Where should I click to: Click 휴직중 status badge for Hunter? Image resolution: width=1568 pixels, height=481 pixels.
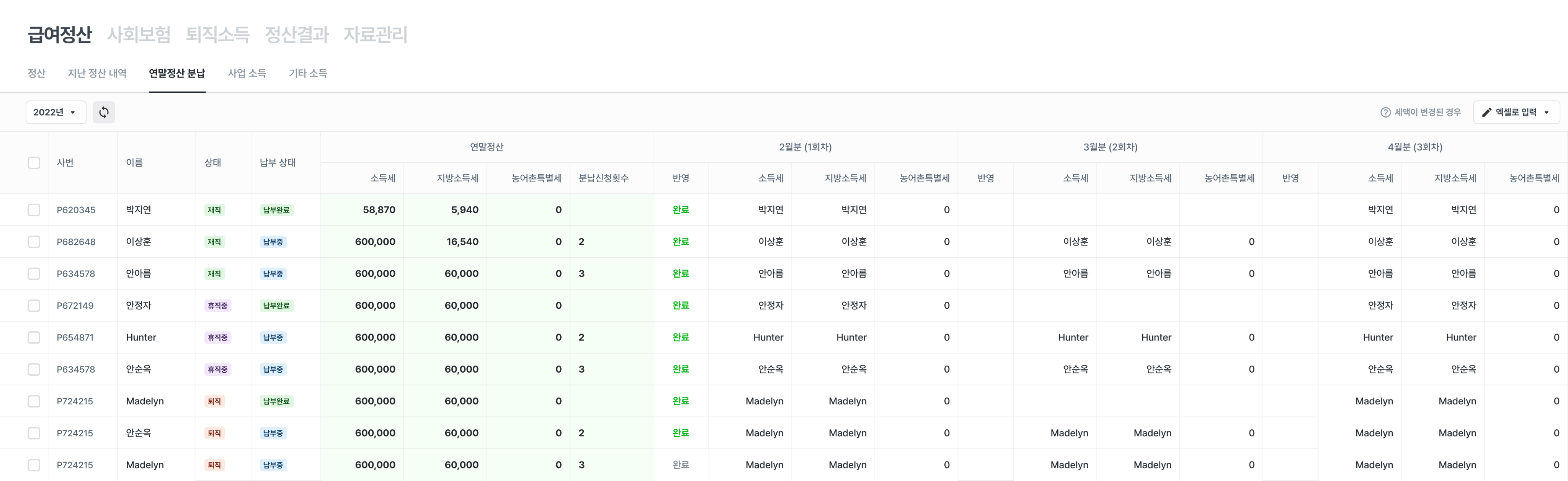[217, 337]
